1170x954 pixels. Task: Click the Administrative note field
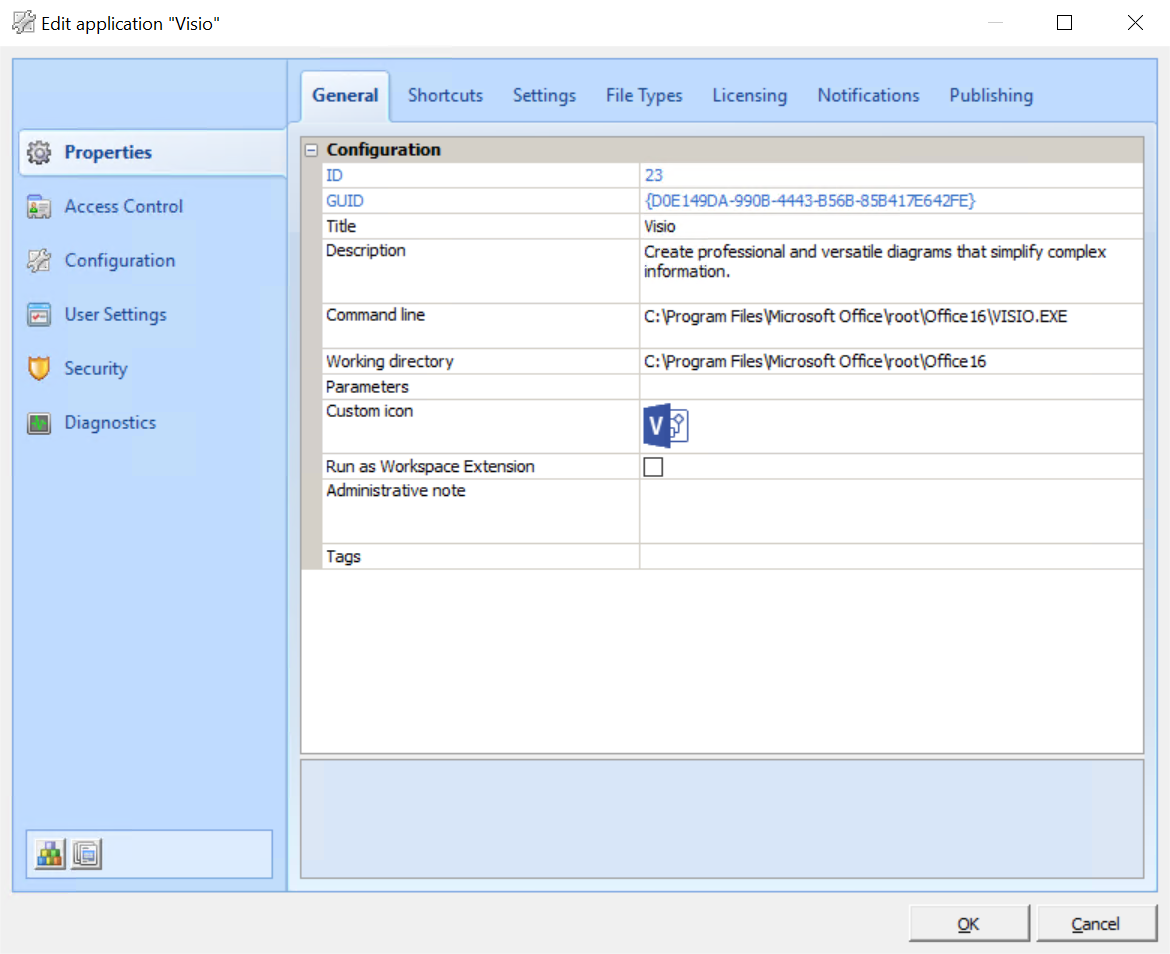coord(891,512)
